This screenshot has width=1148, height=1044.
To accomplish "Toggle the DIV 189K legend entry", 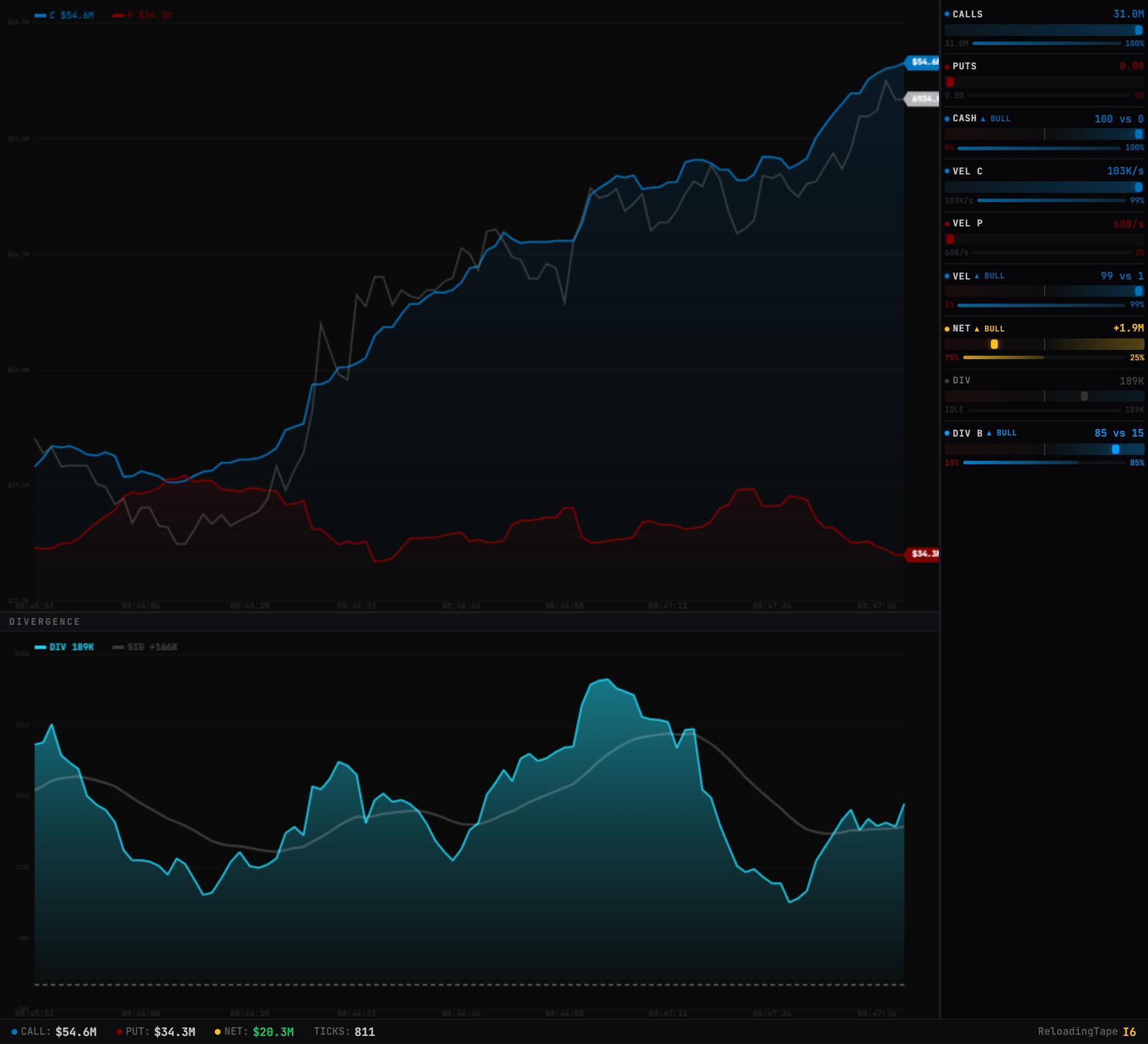I will click(x=65, y=647).
